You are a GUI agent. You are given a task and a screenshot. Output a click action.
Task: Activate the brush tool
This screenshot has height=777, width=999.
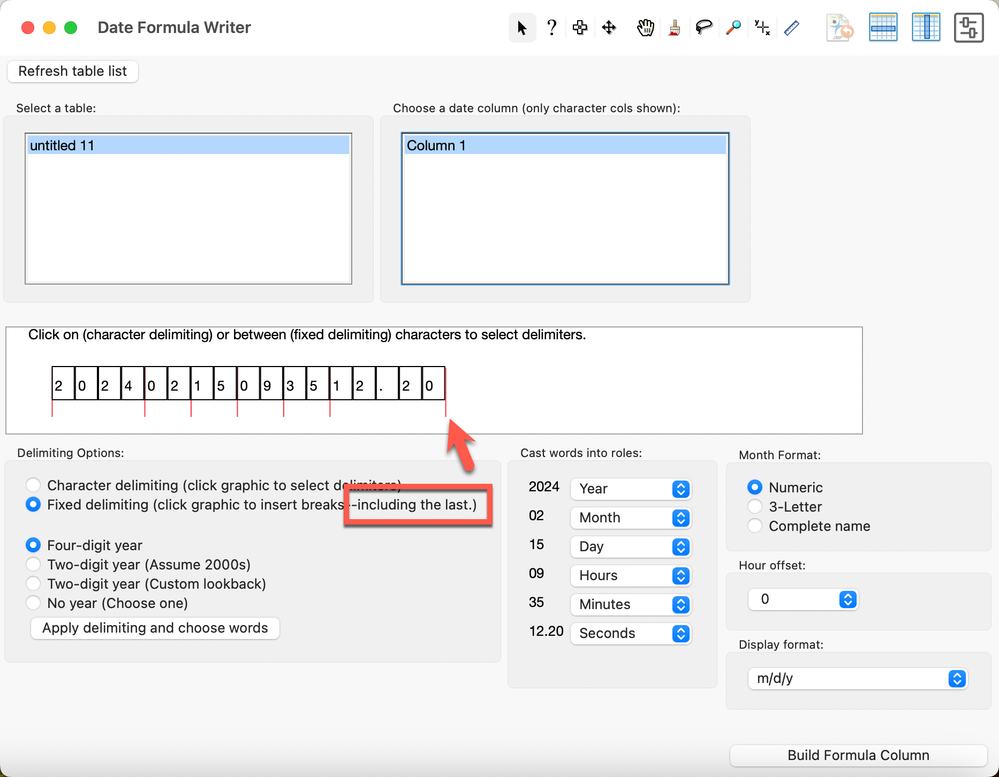click(x=674, y=27)
